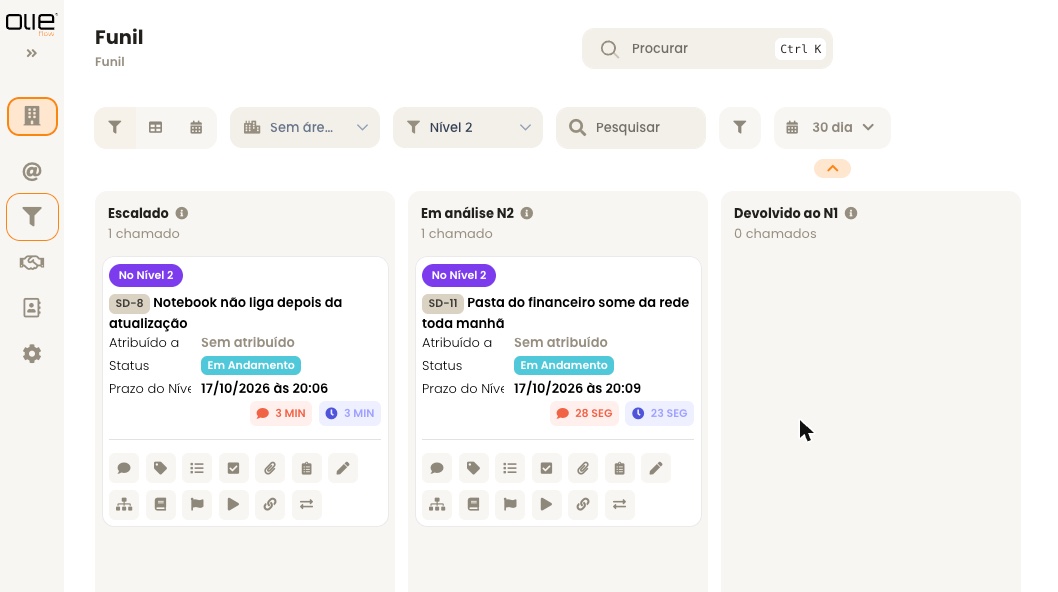Click the Pesquisar search field

tap(631, 128)
